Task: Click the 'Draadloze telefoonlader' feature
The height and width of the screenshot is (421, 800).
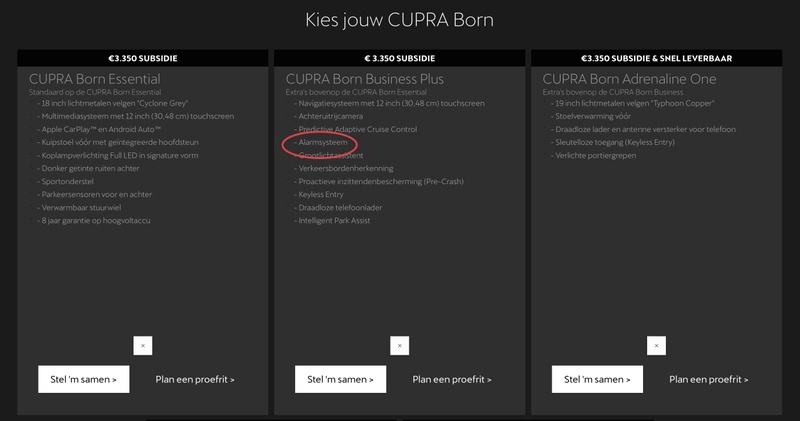Action: 340,208
